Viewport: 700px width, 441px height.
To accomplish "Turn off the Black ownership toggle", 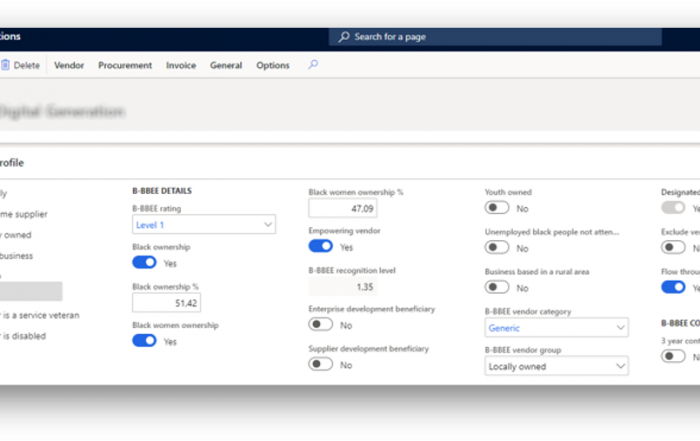I will 145,262.
